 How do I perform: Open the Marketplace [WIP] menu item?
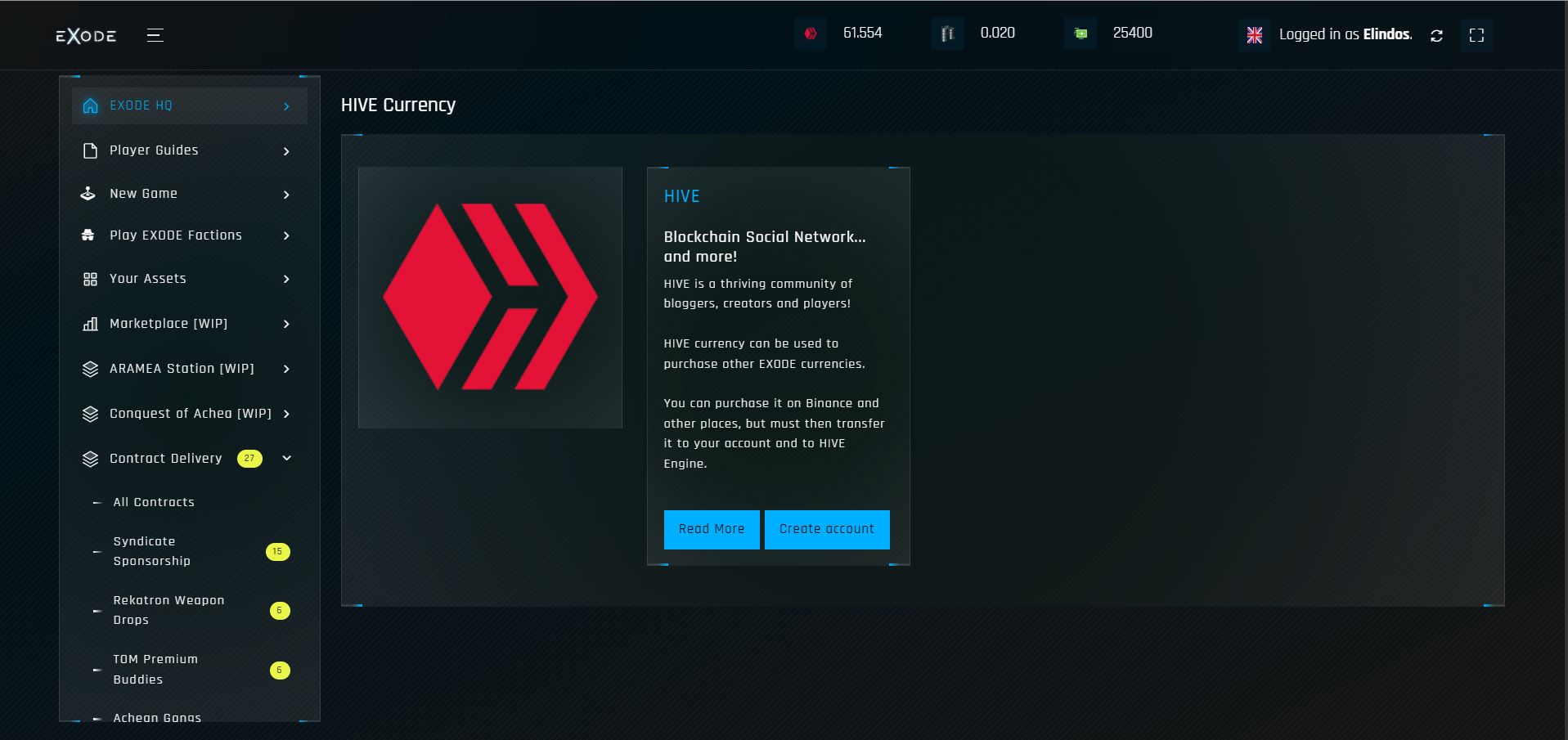(190, 324)
